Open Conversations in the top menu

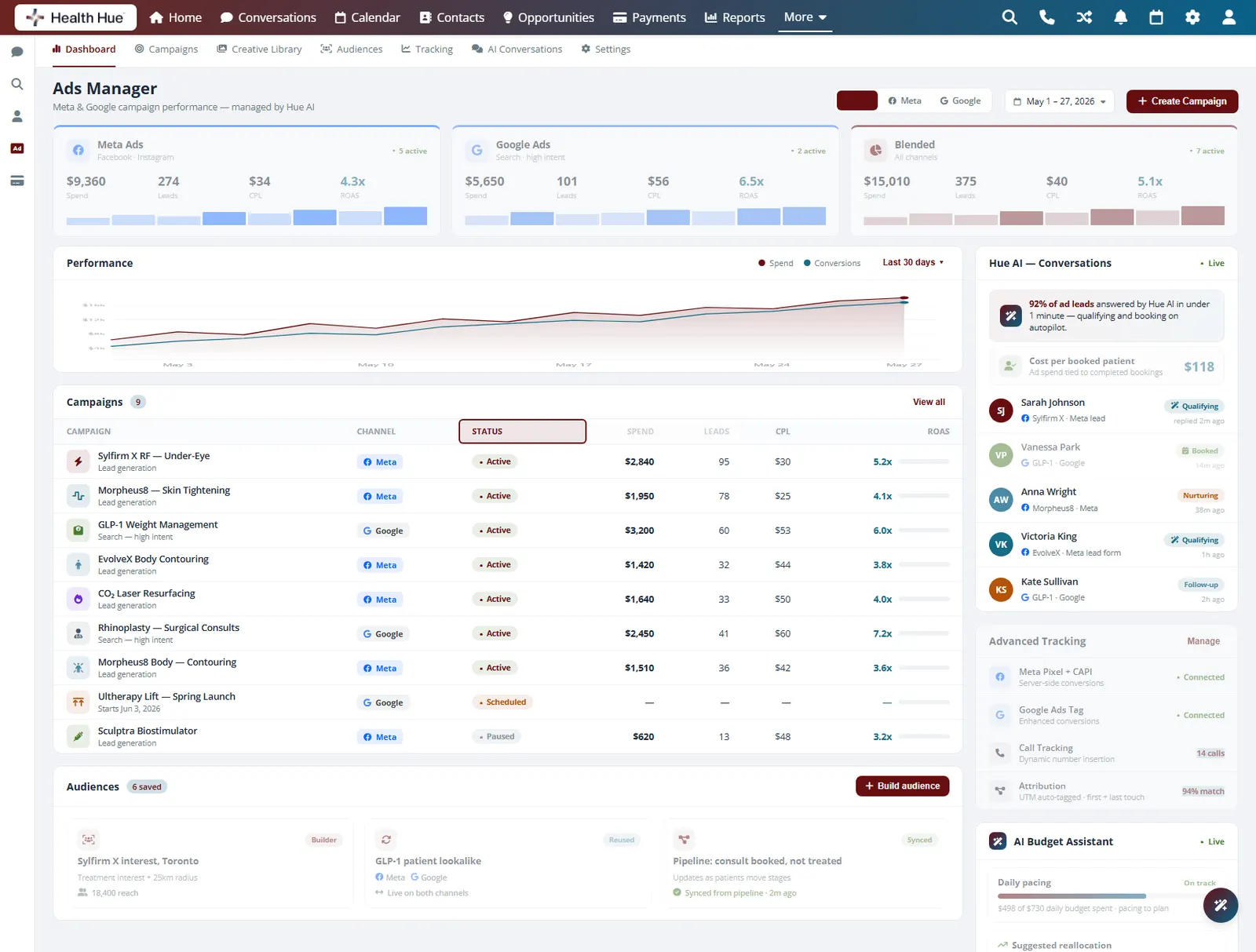tap(268, 17)
